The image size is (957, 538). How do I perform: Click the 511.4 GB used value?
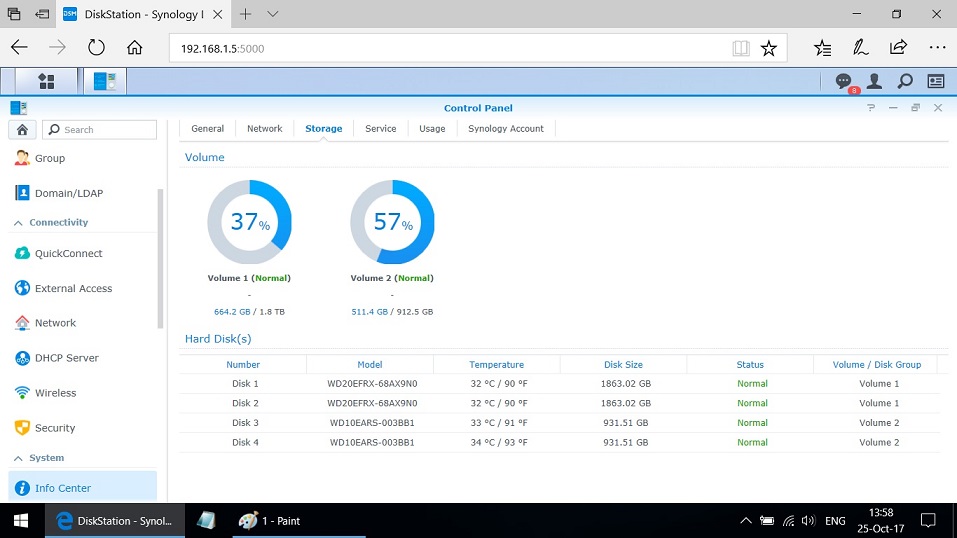pos(369,311)
